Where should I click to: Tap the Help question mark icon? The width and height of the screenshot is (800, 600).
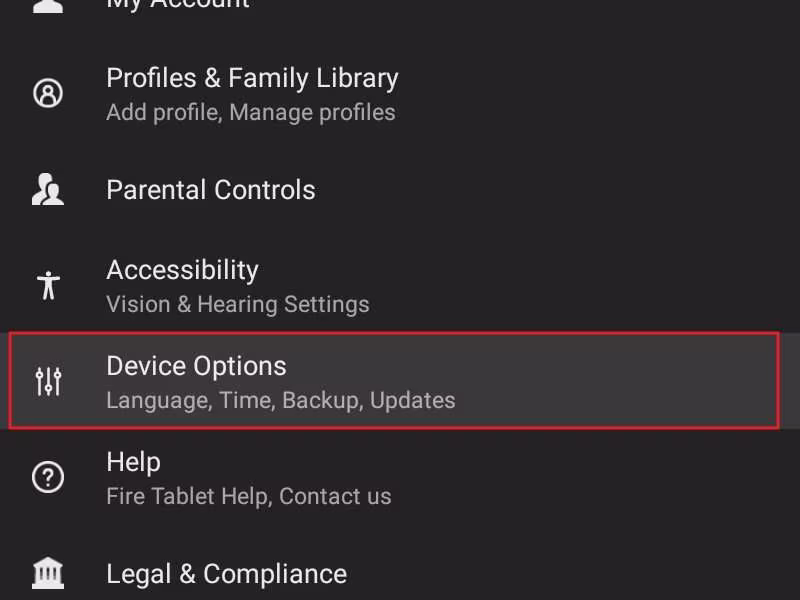tap(48, 478)
